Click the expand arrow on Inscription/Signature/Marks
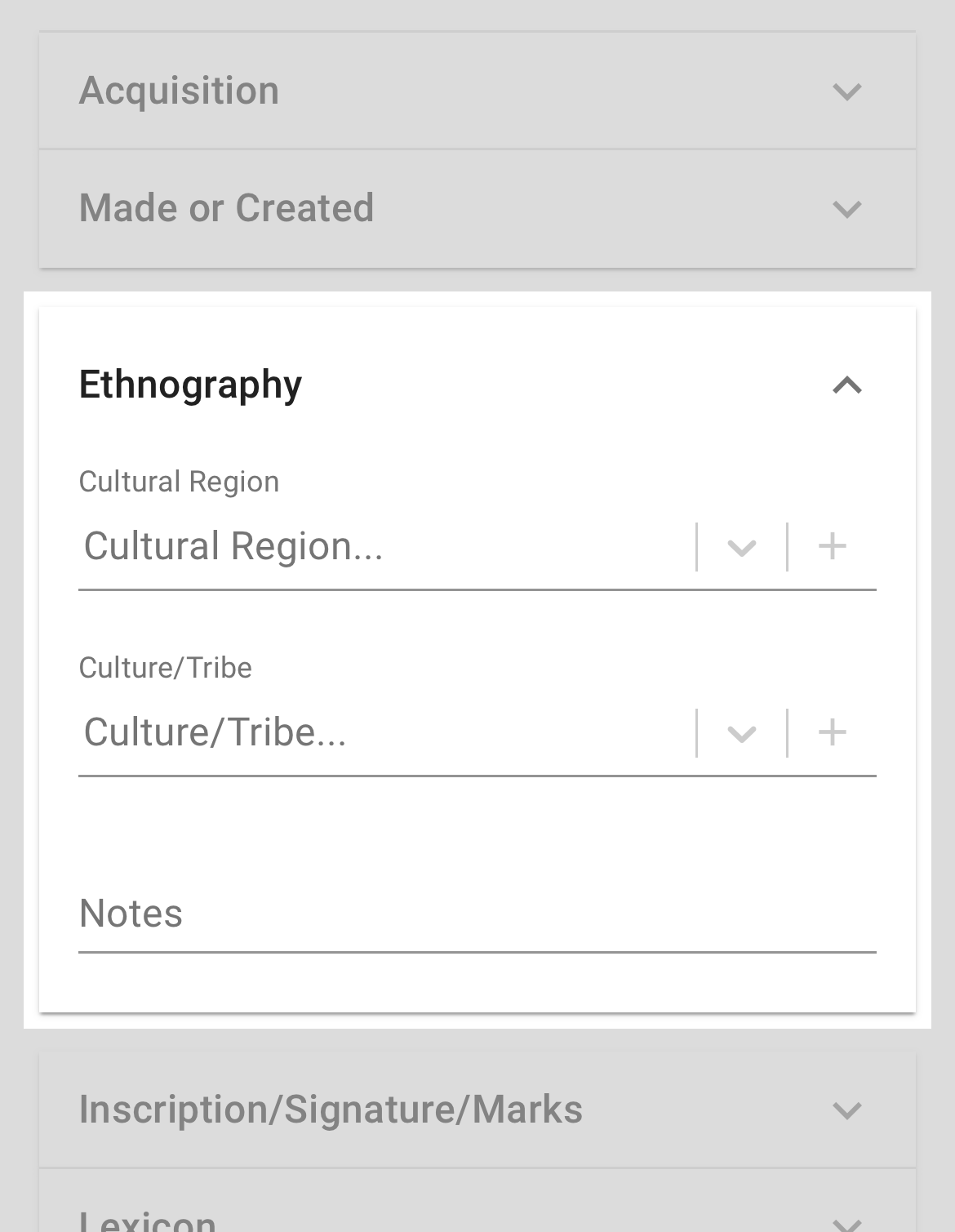 (x=846, y=1109)
